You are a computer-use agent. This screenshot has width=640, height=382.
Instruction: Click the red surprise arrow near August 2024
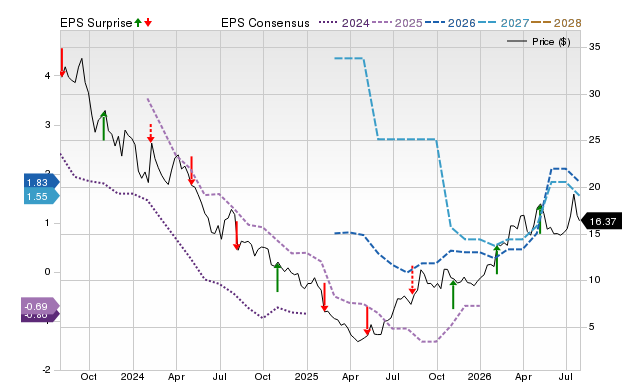click(236, 235)
